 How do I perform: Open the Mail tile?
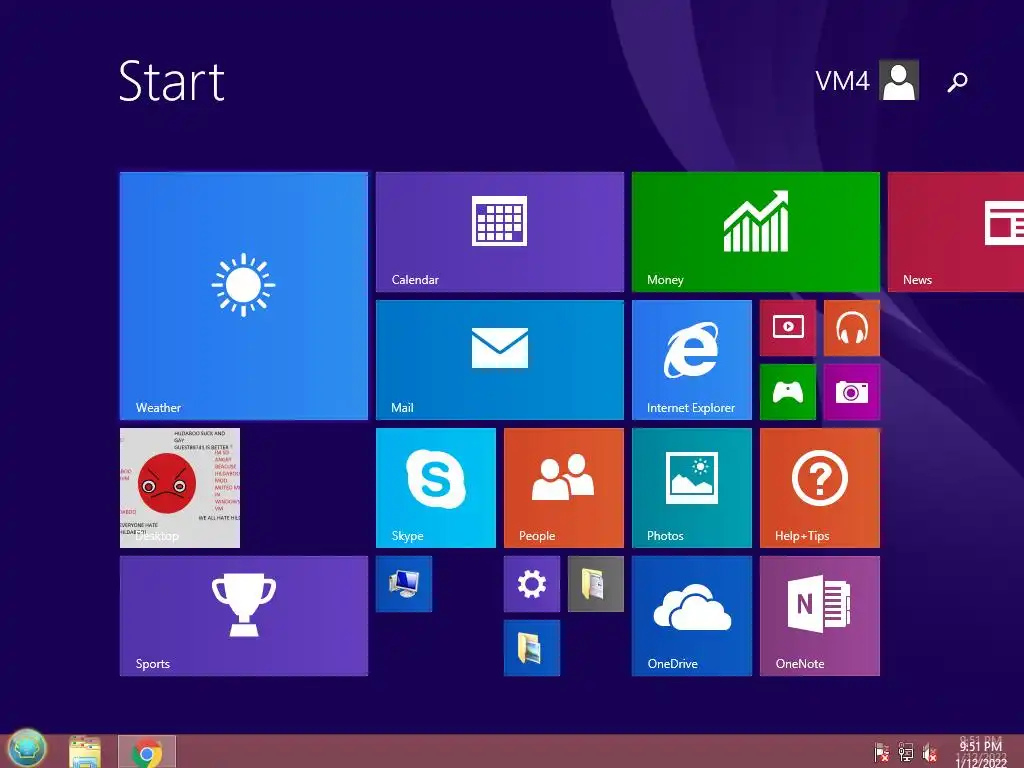pyautogui.click(x=500, y=360)
